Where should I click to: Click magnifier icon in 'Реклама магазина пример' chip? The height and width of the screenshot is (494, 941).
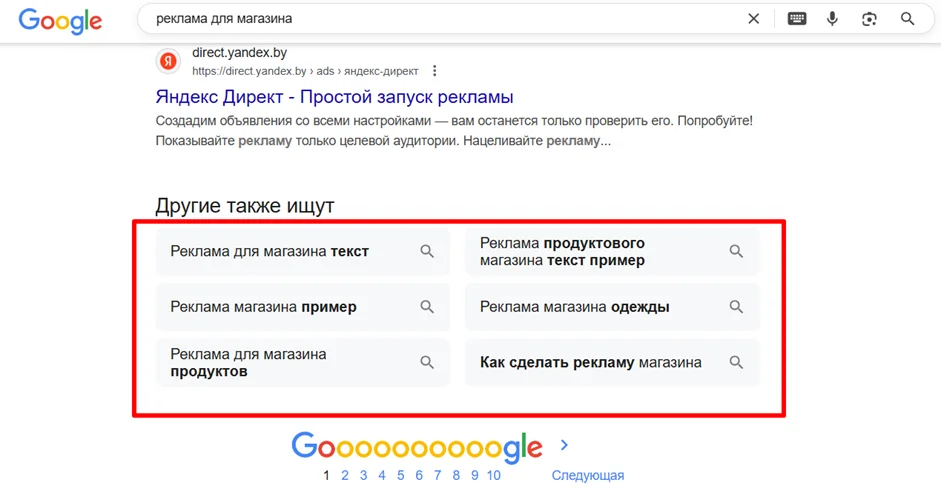point(427,307)
